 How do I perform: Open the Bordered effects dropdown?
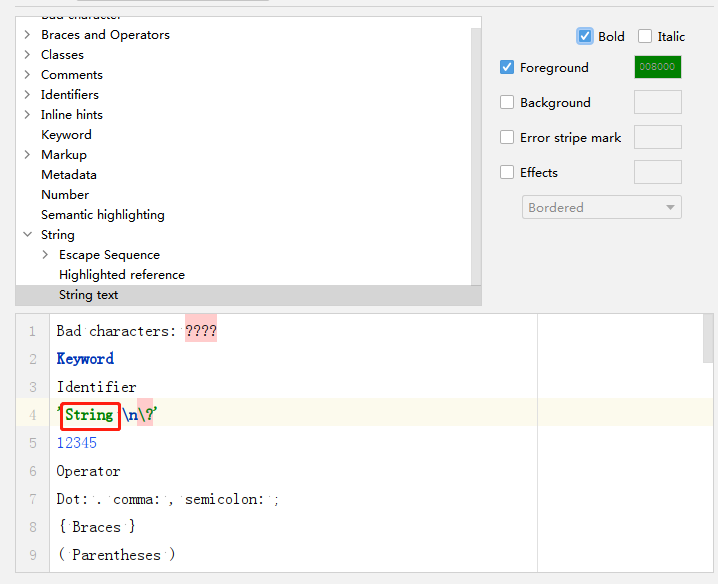[x=602, y=207]
